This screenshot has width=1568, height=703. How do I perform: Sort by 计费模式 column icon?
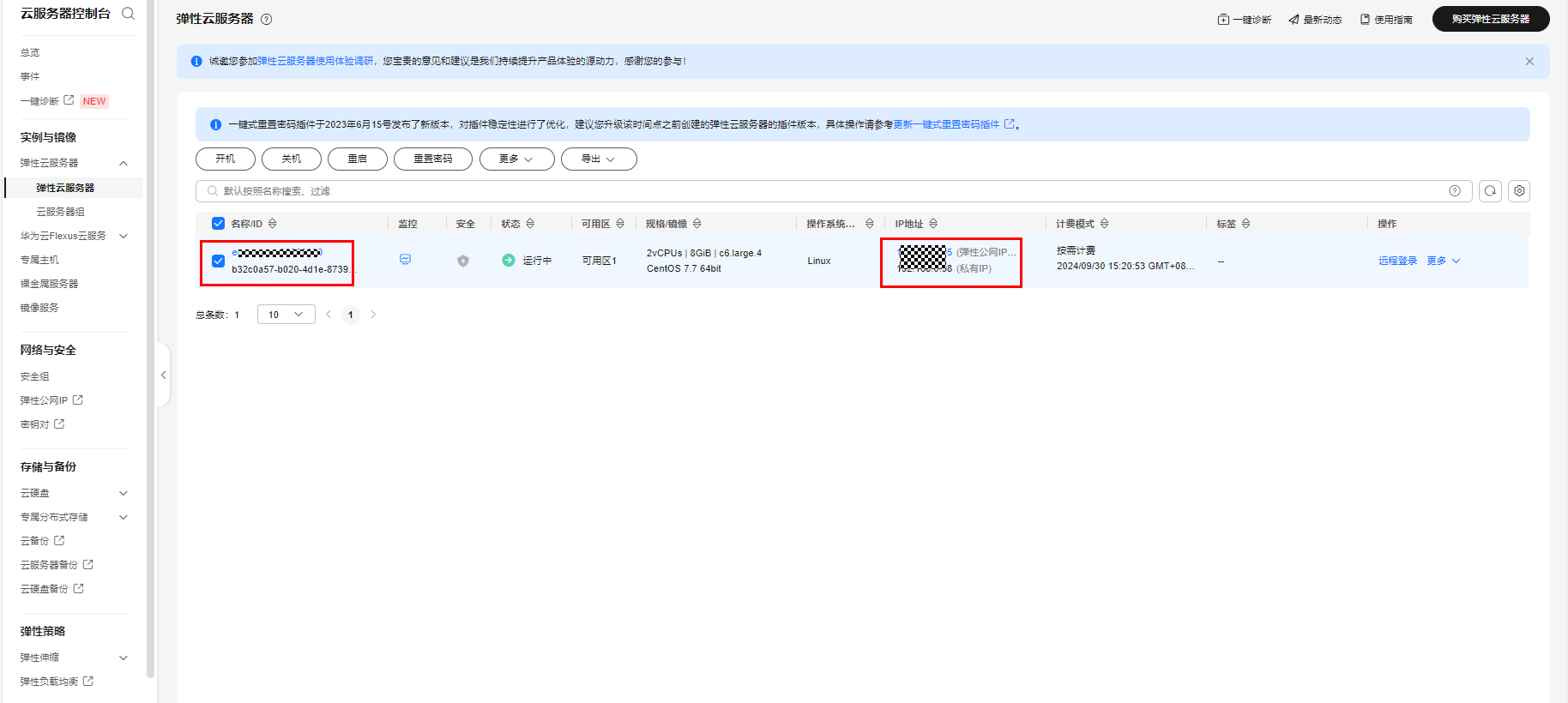[1105, 224]
